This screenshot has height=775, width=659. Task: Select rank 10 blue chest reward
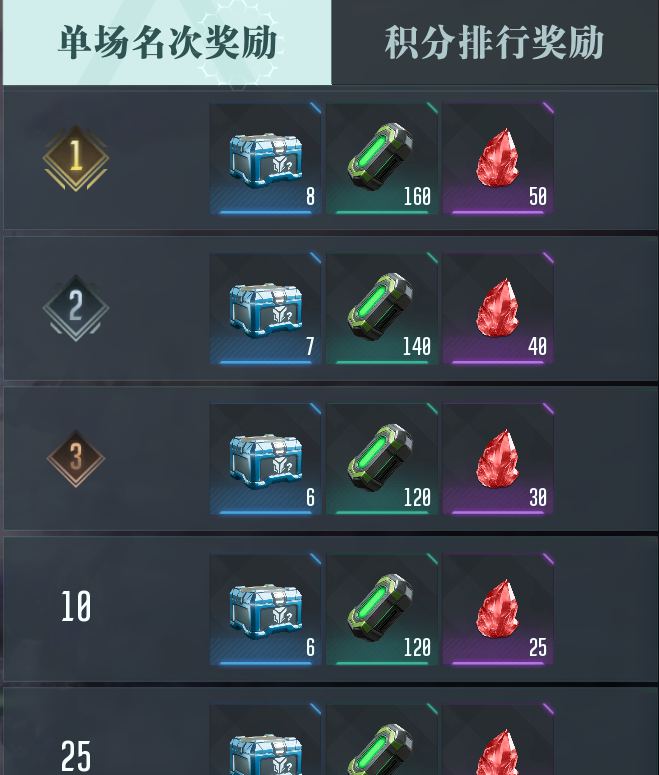point(265,609)
